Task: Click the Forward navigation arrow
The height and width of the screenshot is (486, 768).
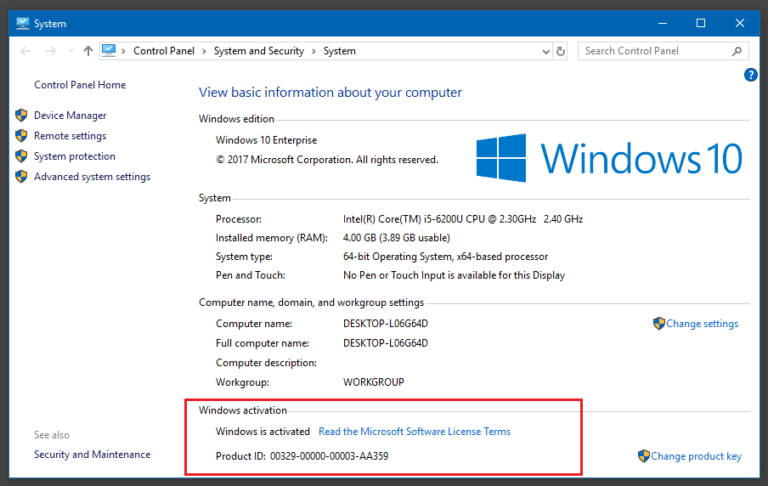Action: click(50, 51)
